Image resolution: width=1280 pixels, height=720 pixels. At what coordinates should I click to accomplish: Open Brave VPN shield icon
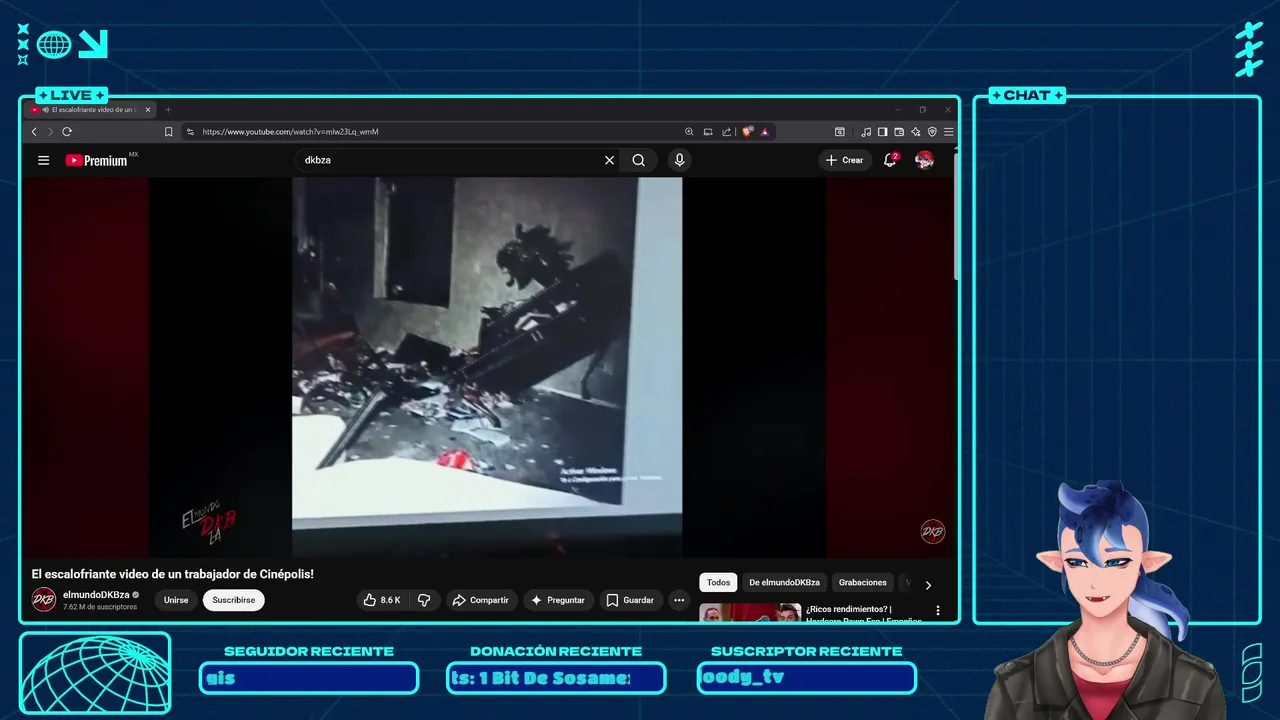pos(932,132)
